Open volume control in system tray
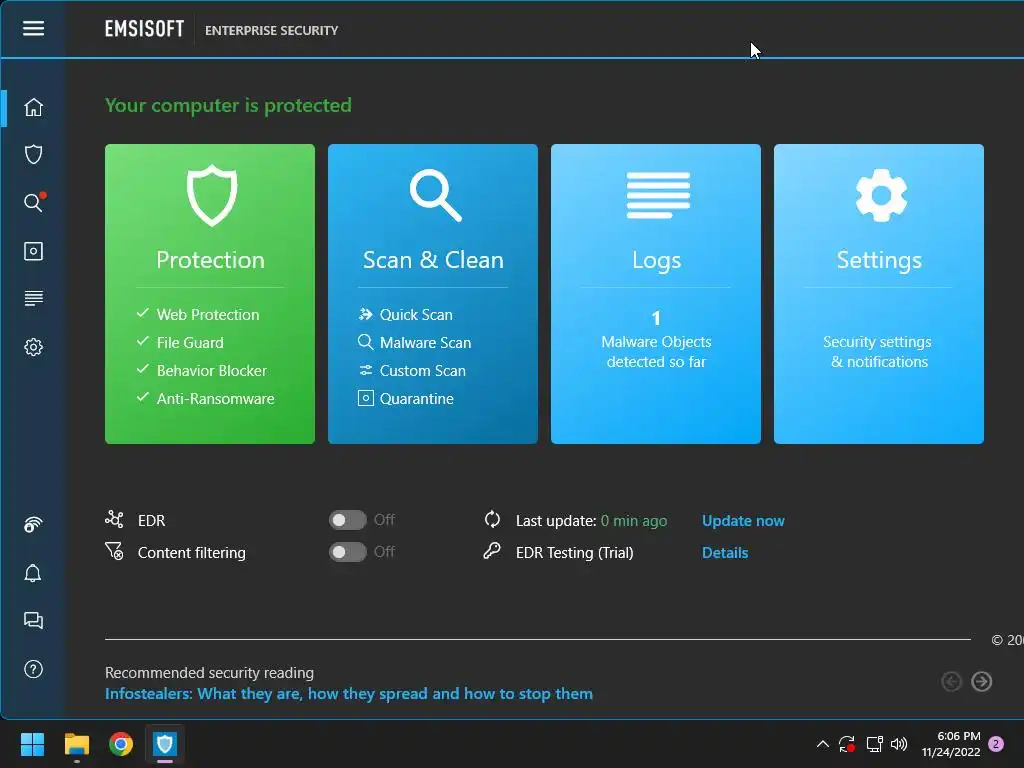Screen dimensions: 1024x768 tap(899, 744)
